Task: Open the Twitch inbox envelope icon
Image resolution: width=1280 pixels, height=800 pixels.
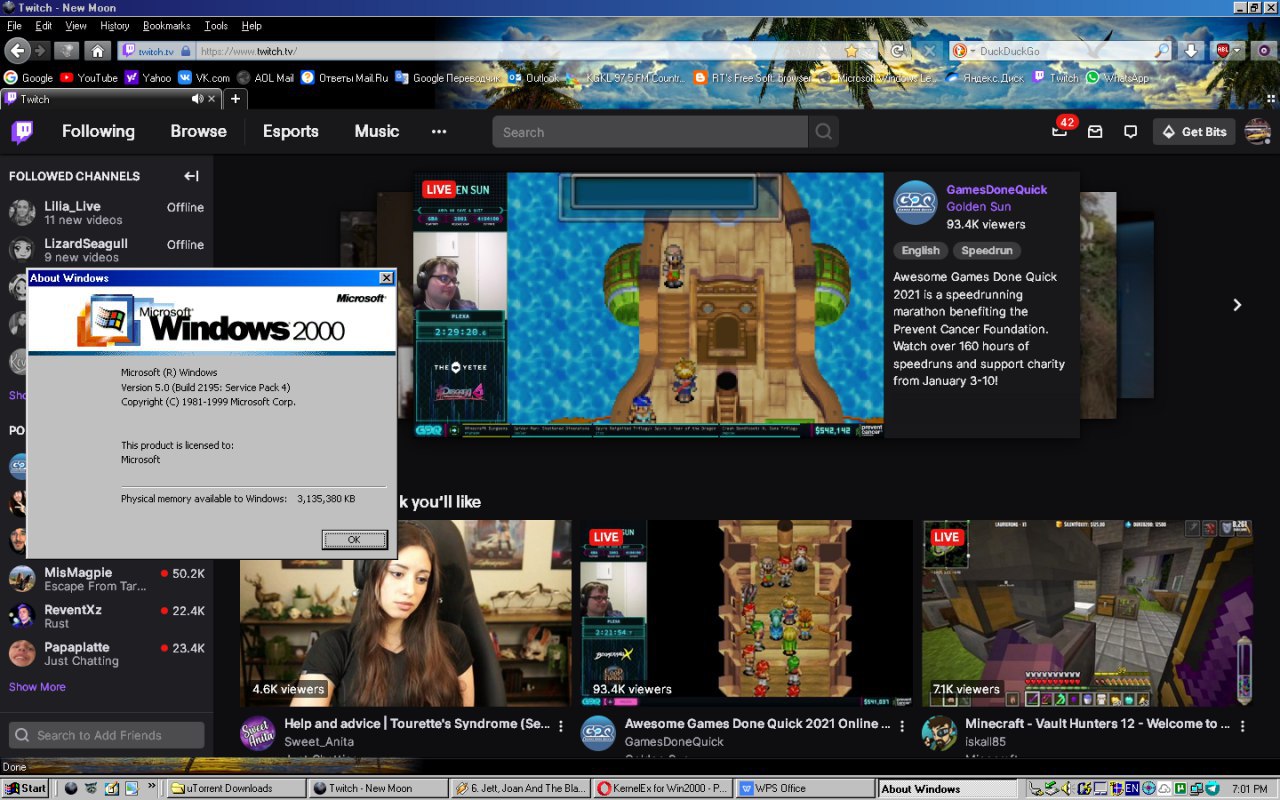Action: coord(1095,132)
